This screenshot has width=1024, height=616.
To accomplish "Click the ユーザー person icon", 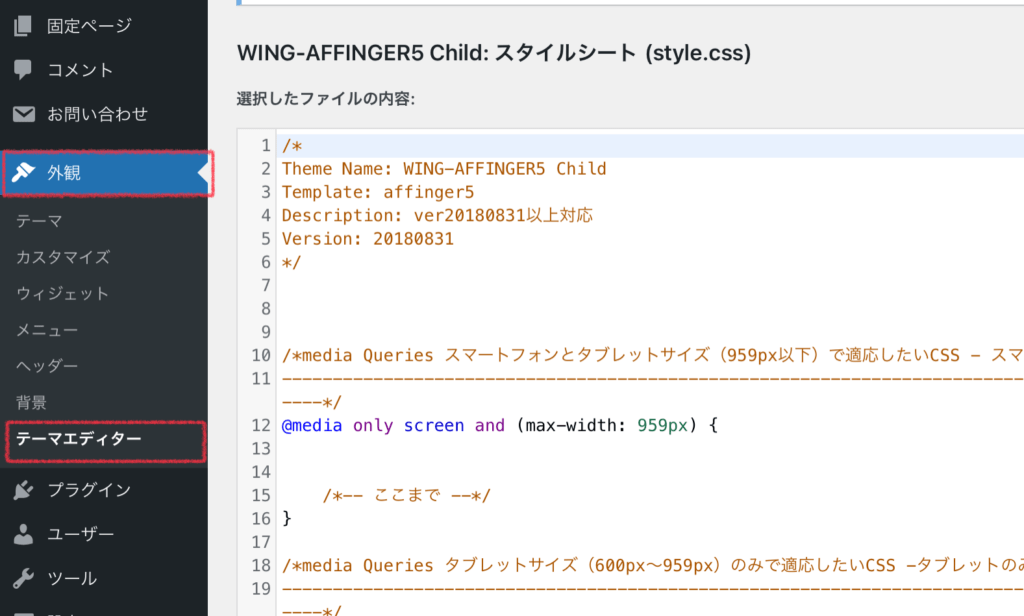I will coord(24,534).
